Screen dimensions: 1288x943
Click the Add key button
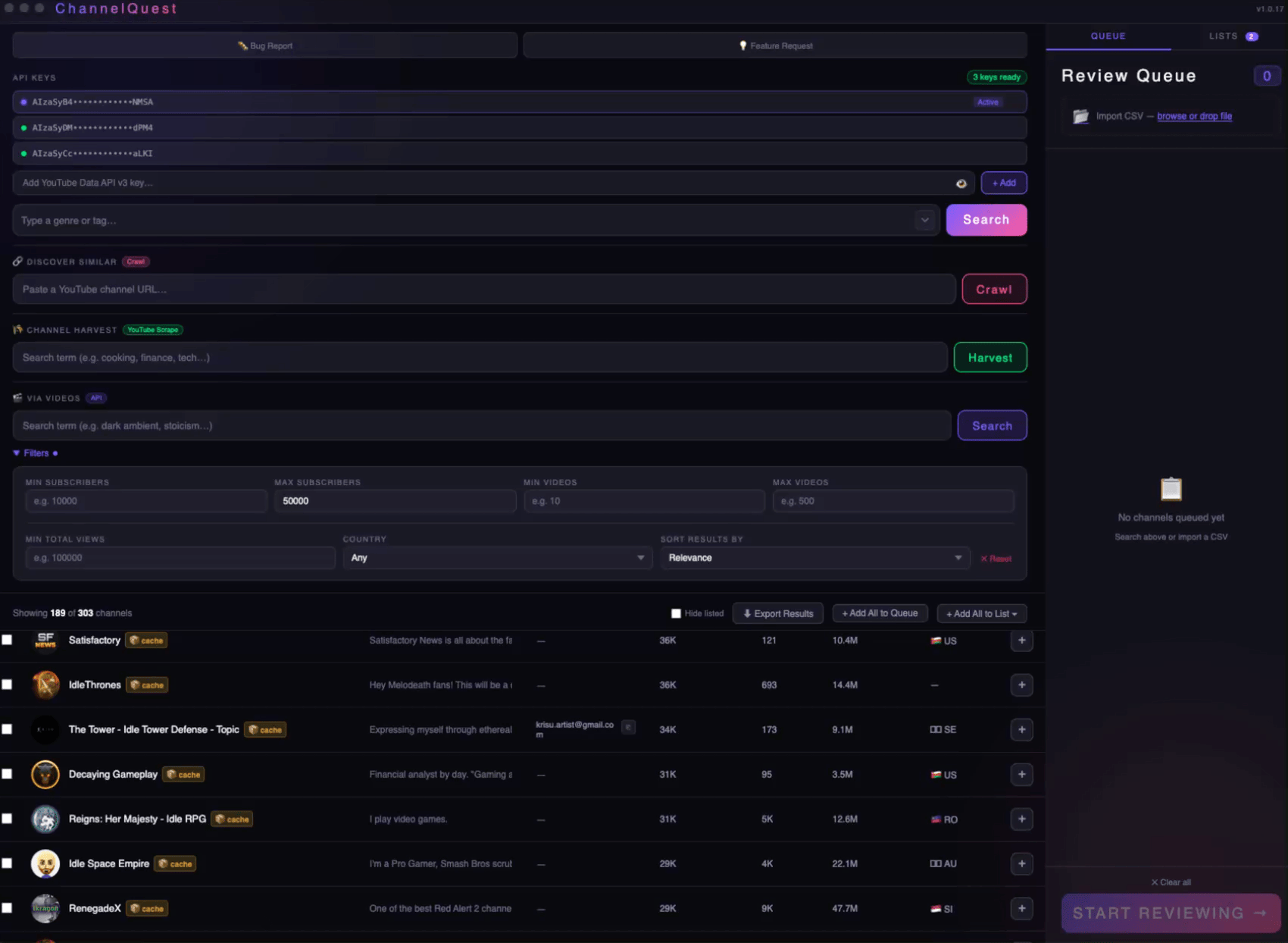[1004, 183]
